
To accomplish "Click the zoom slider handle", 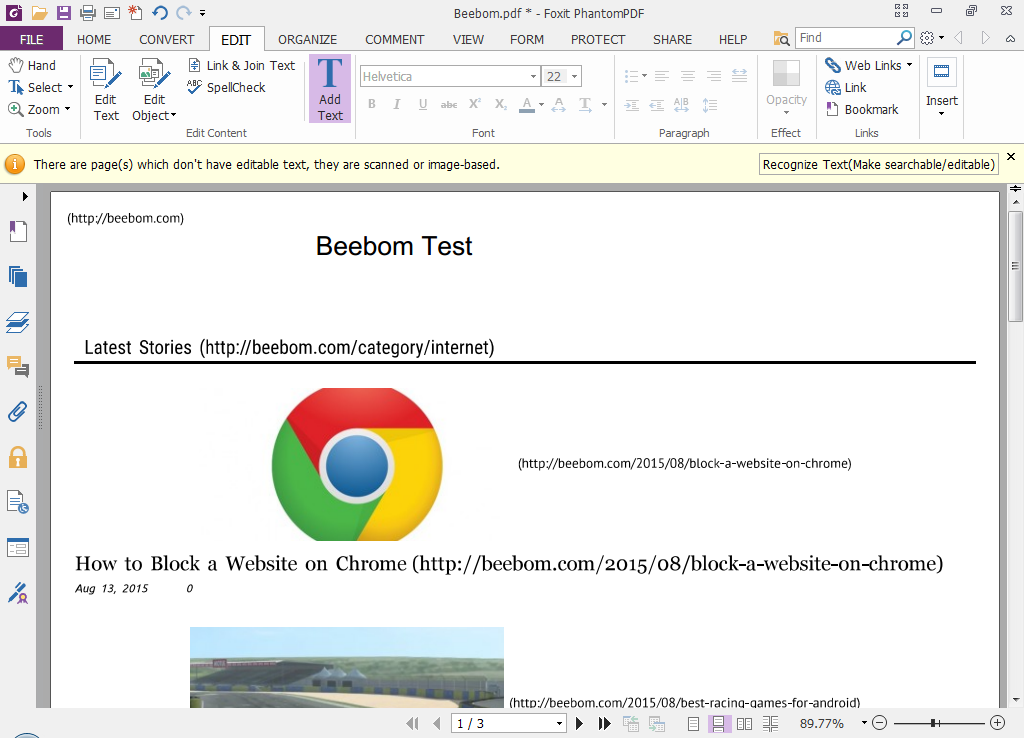I will (935, 722).
